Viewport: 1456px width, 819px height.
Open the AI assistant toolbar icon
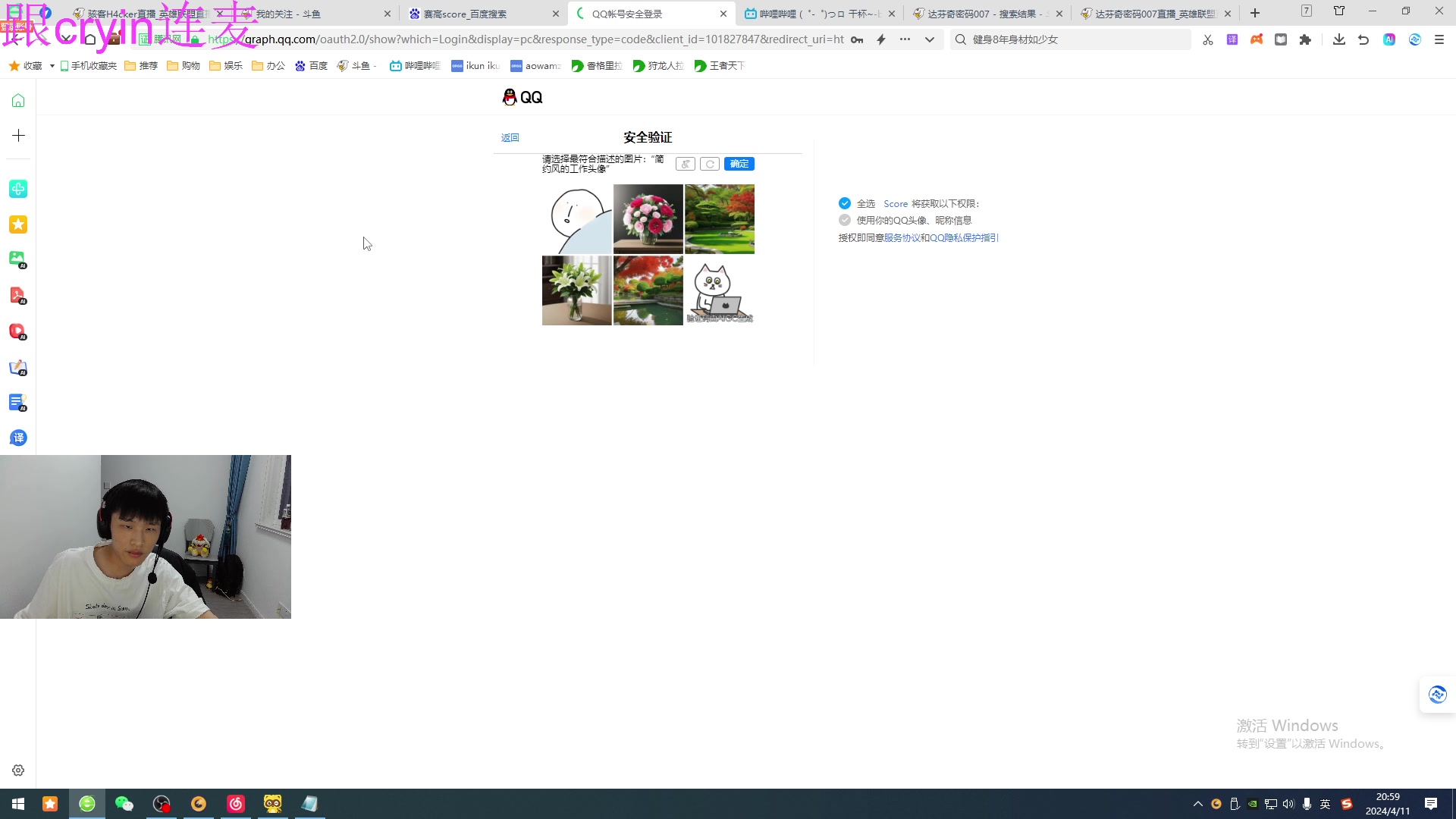[x=1389, y=39]
